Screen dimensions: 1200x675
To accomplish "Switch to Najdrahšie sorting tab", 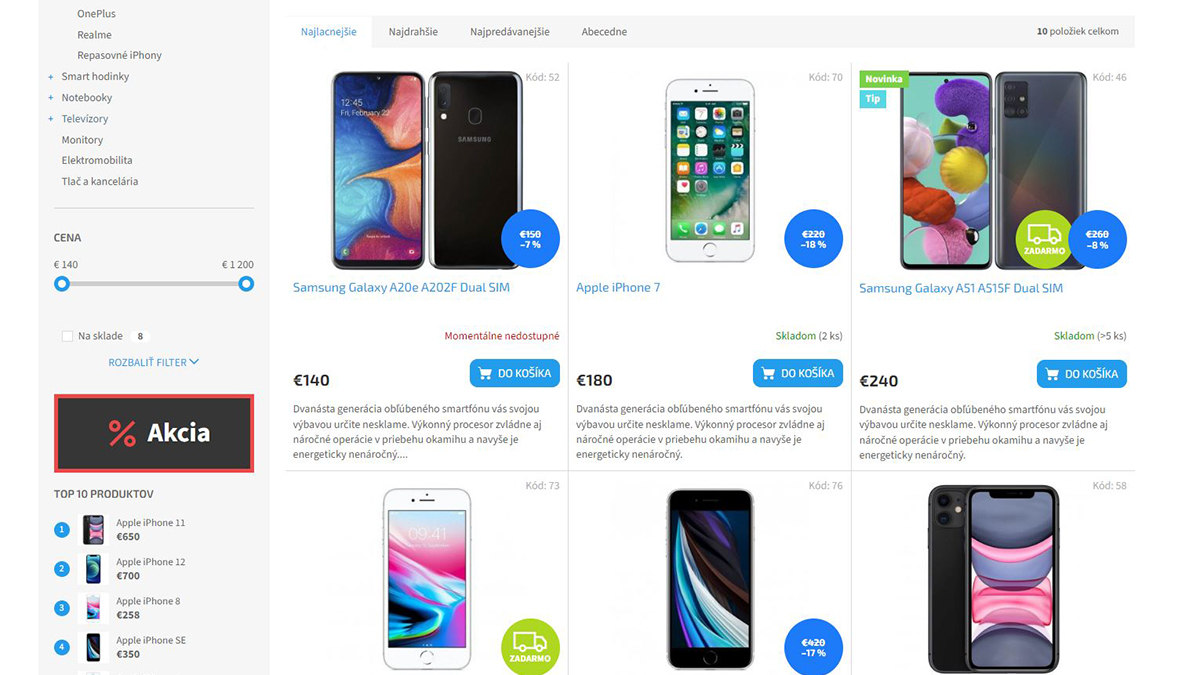I will [x=413, y=32].
